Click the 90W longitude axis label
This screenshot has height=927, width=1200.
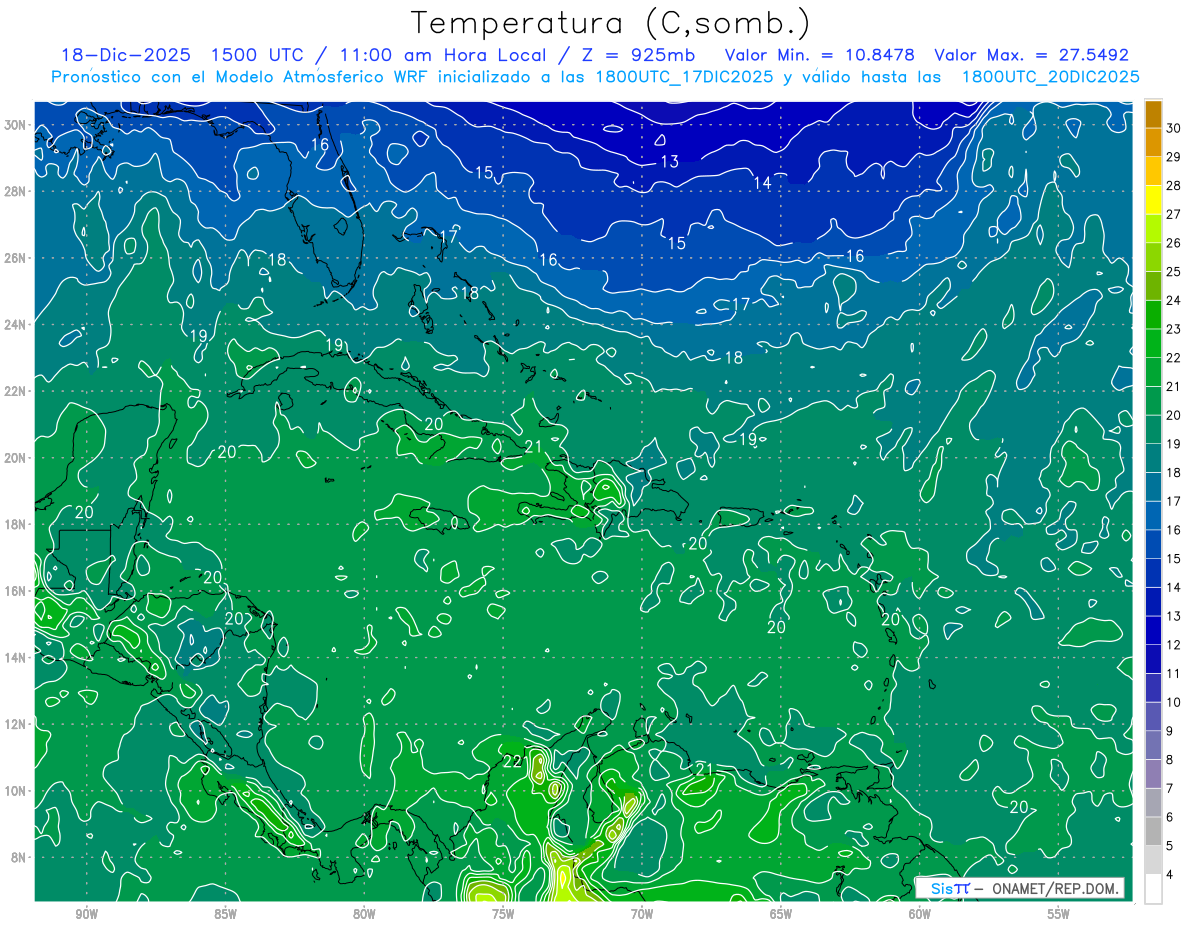point(86,914)
